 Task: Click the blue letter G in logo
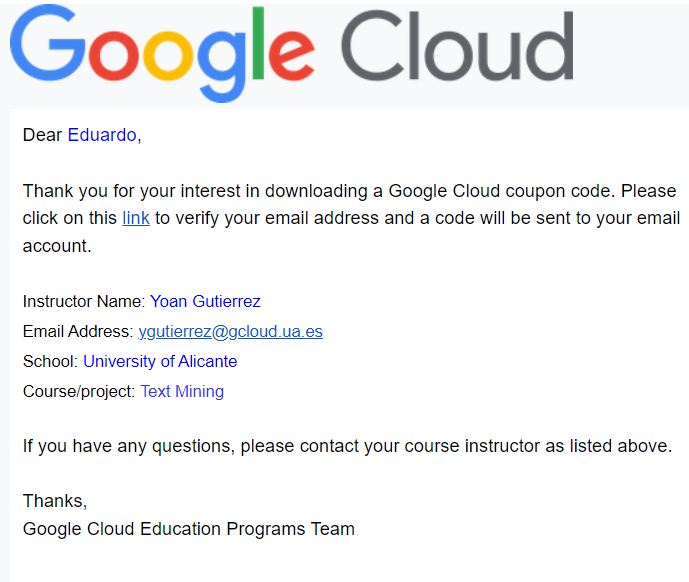tap(48, 43)
